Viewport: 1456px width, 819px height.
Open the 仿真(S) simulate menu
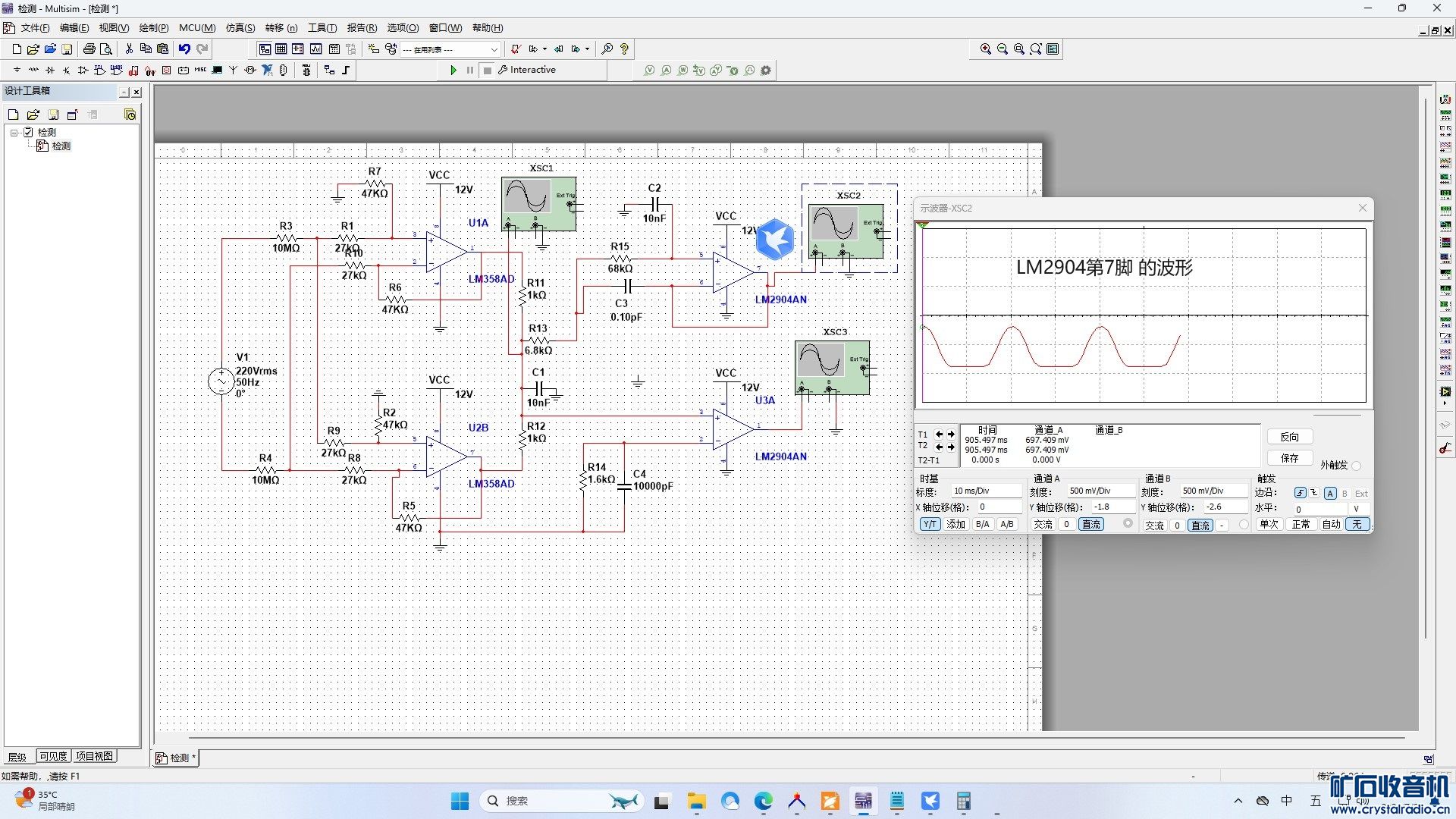(x=240, y=28)
